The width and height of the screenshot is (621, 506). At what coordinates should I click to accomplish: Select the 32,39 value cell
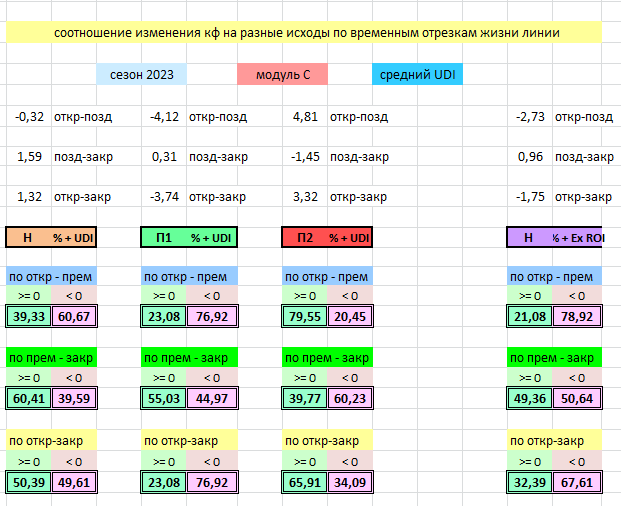[530, 482]
